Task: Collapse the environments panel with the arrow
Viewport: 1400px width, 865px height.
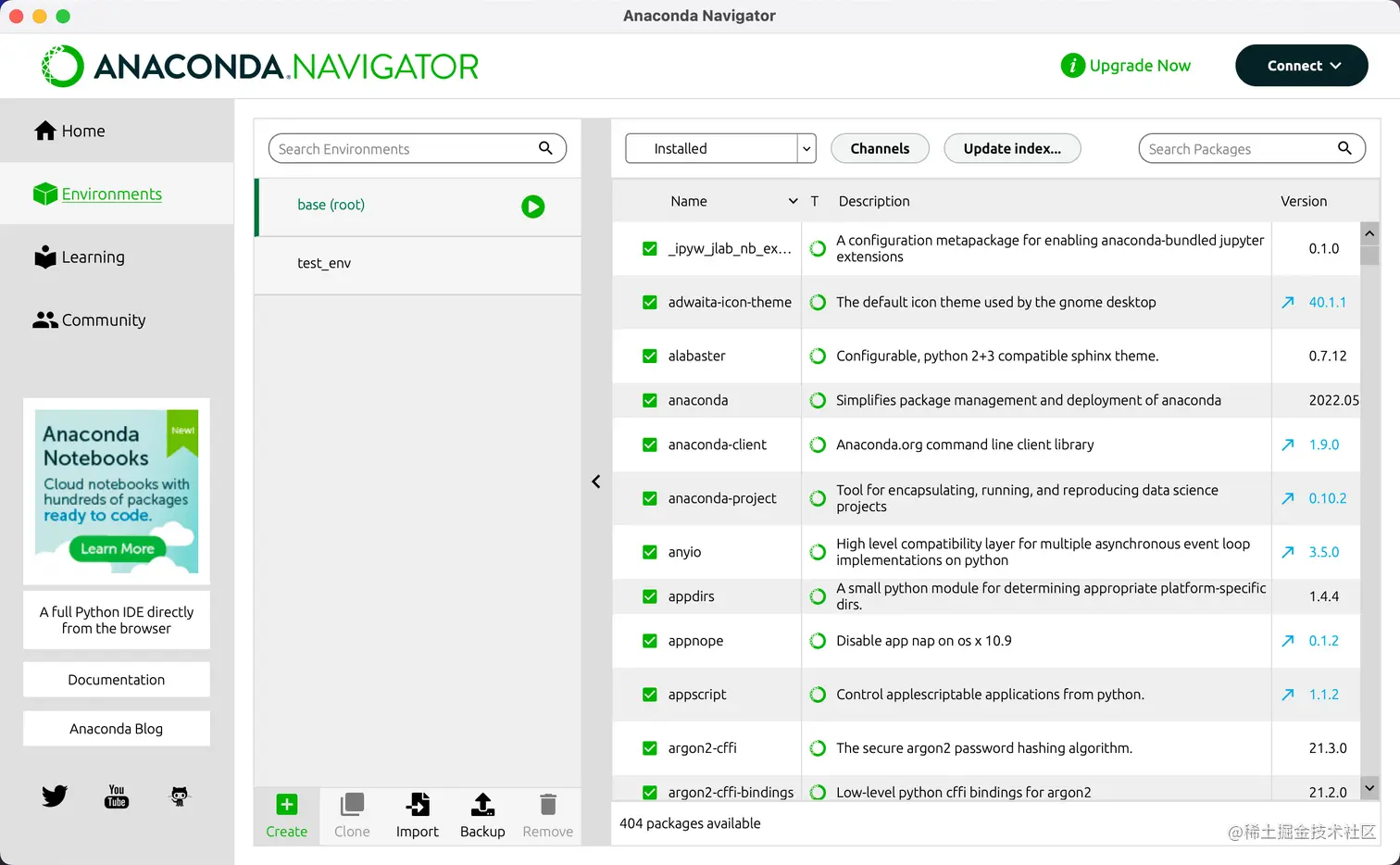Action: 596,482
